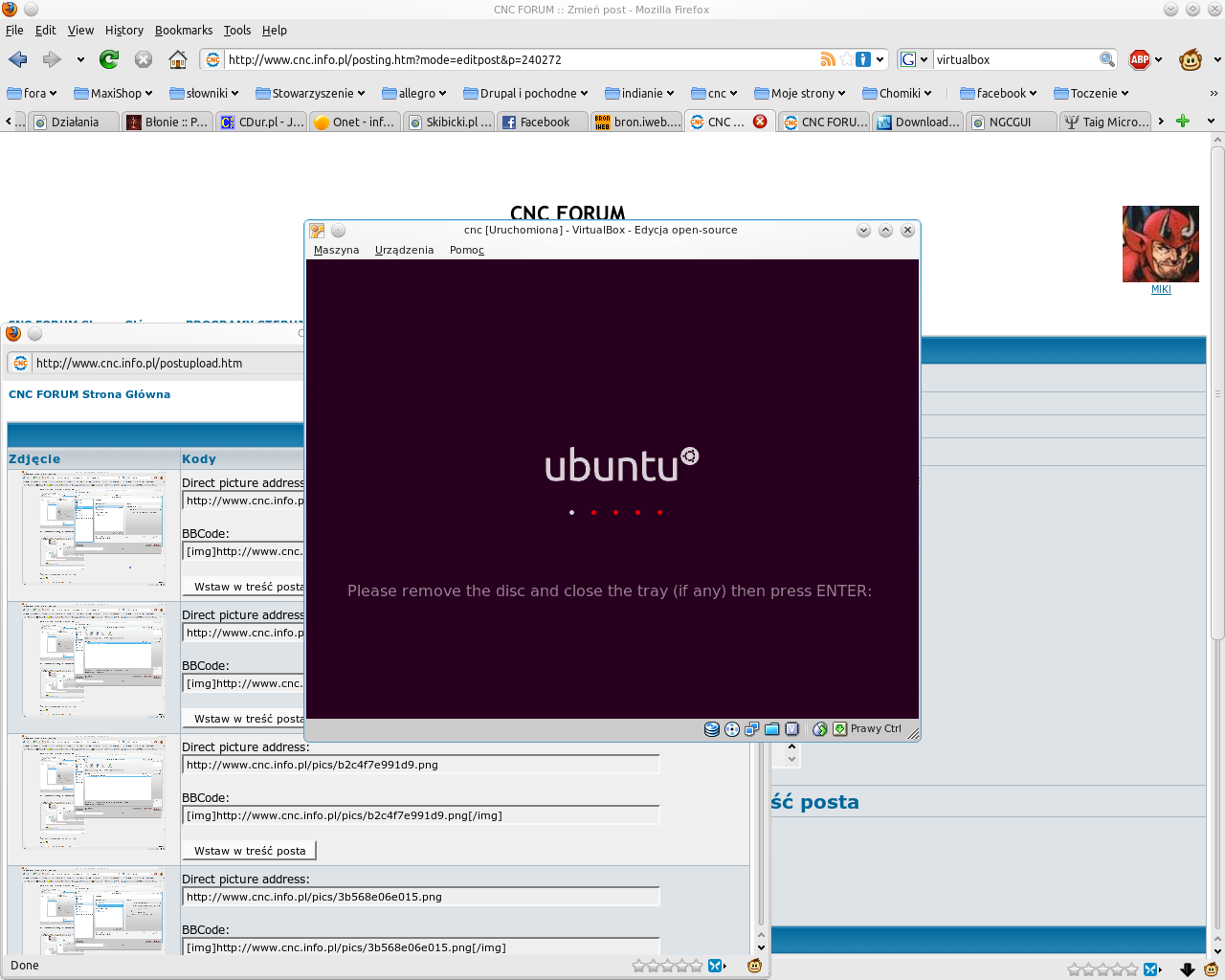
Task: Expand the fora bookmarks folder
Action: point(32,93)
